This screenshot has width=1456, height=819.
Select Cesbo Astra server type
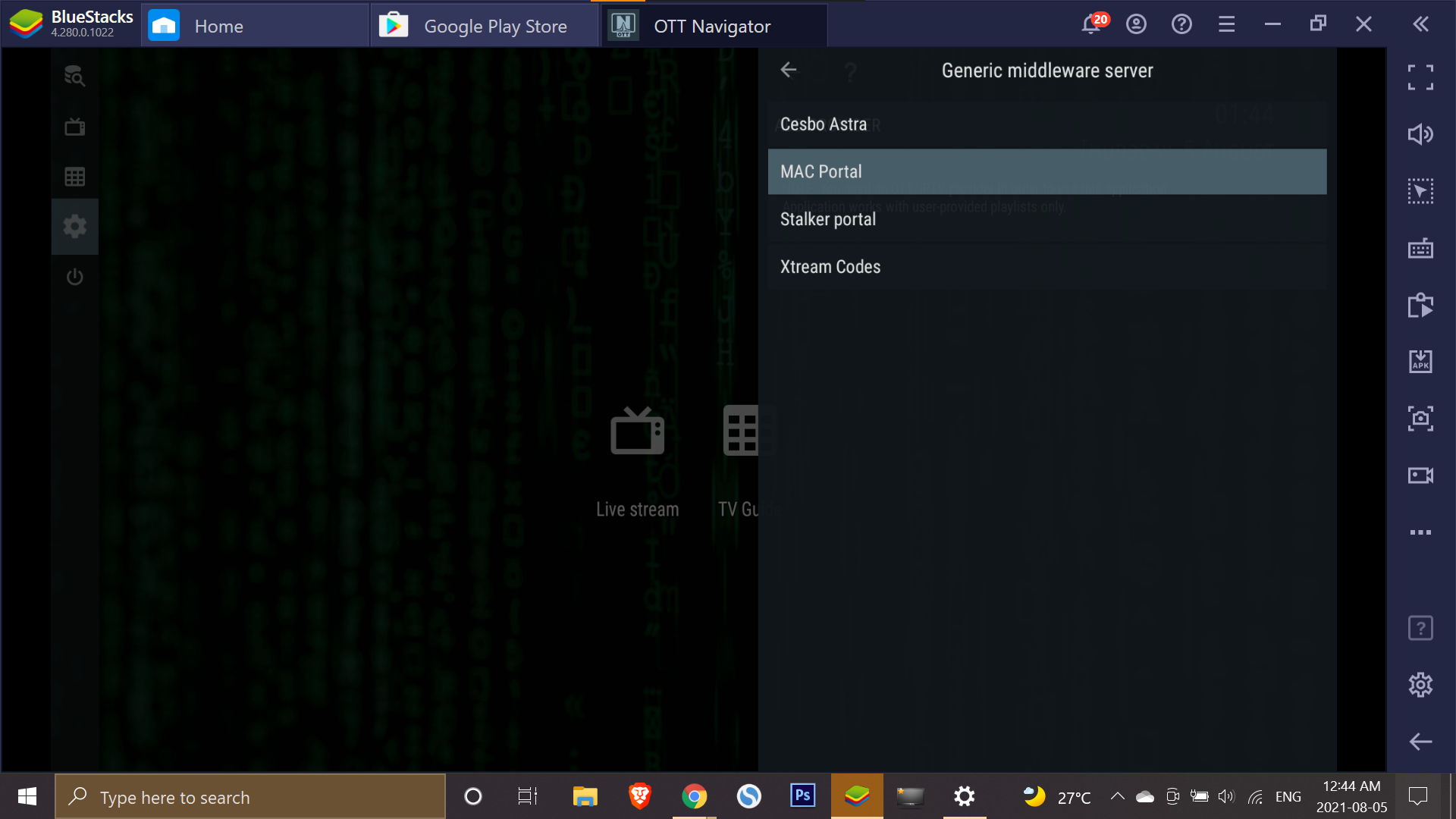(x=1047, y=124)
